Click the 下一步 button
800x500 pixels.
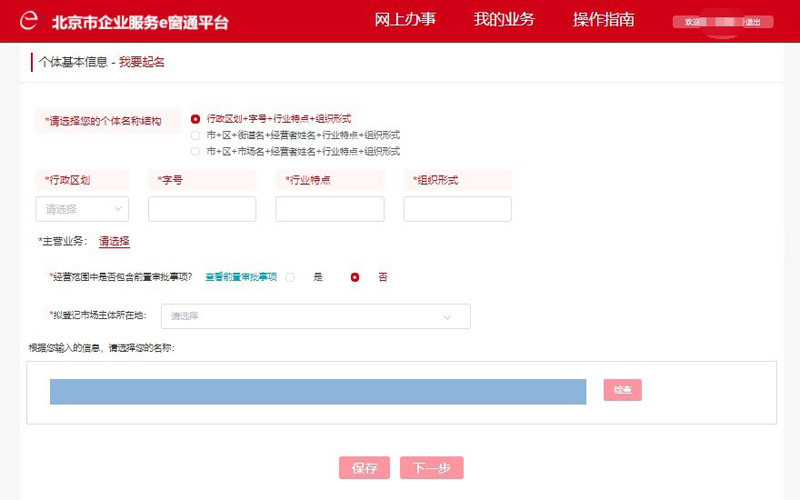point(431,468)
